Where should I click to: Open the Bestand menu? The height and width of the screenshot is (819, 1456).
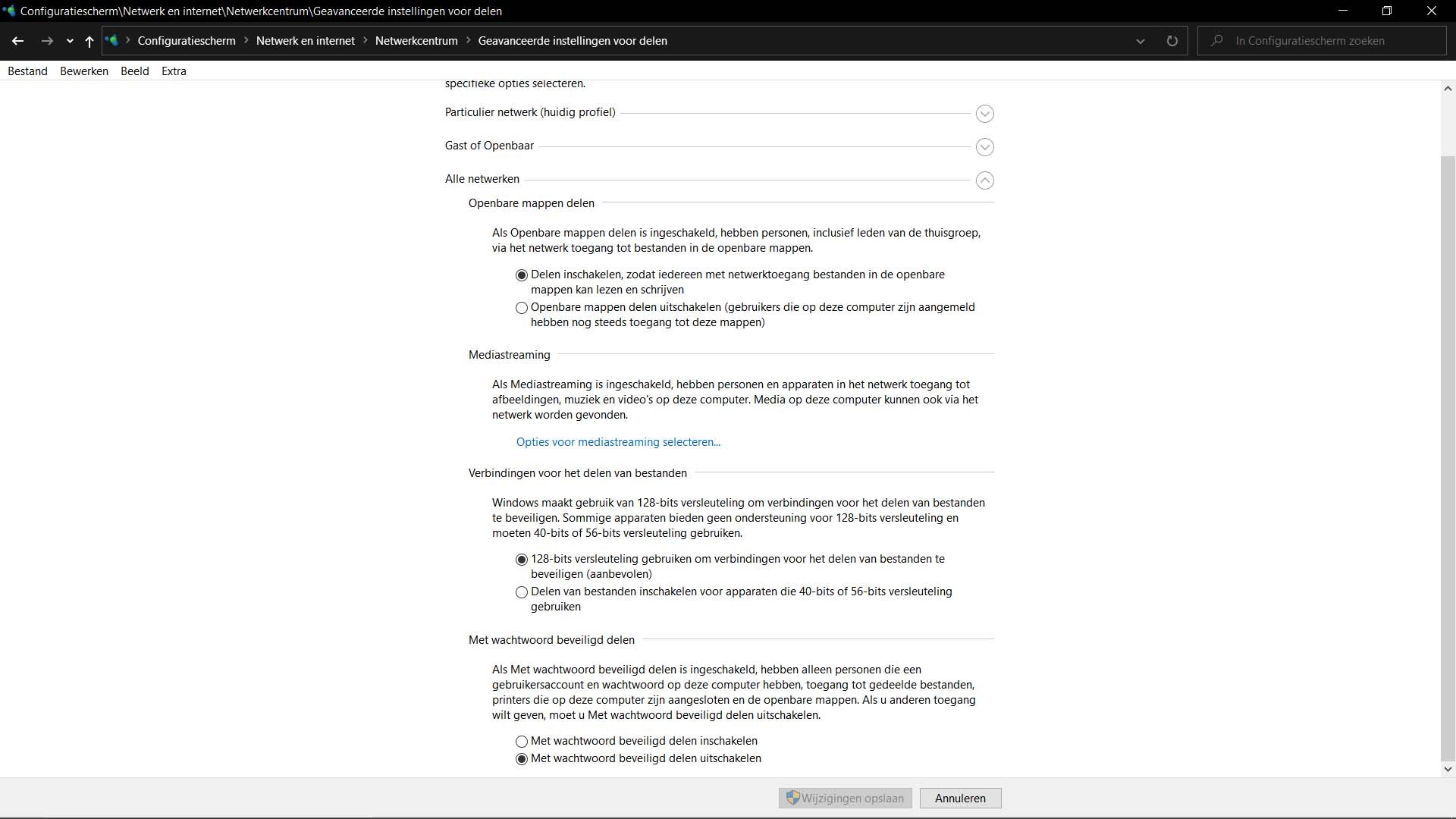(27, 71)
